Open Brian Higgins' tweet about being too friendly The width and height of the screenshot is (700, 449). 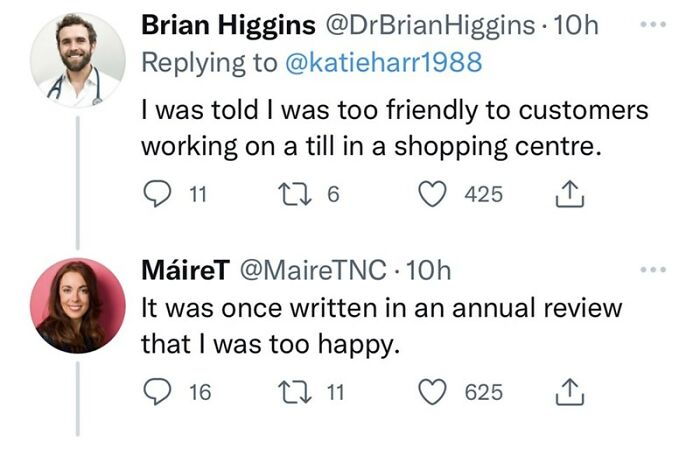click(x=394, y=127)
